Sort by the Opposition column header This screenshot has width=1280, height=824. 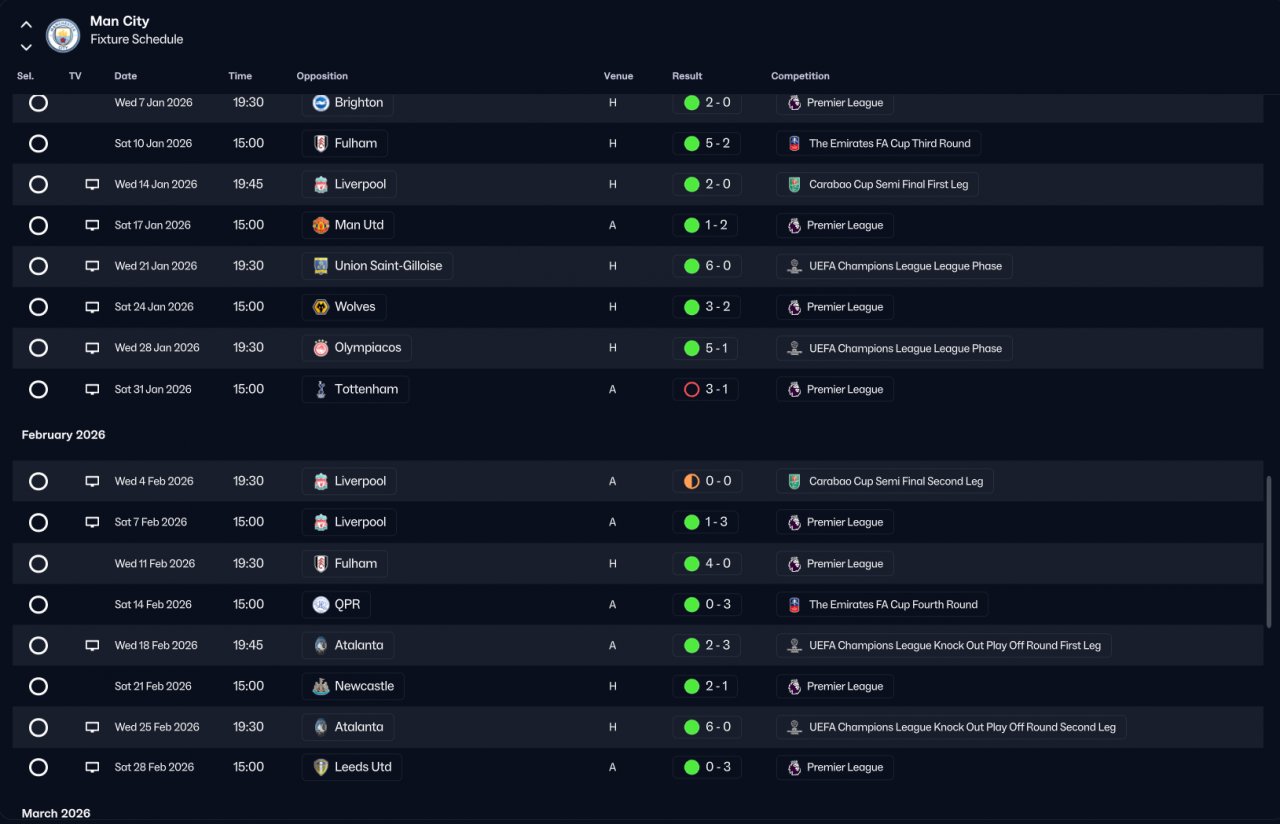[322, 76]
